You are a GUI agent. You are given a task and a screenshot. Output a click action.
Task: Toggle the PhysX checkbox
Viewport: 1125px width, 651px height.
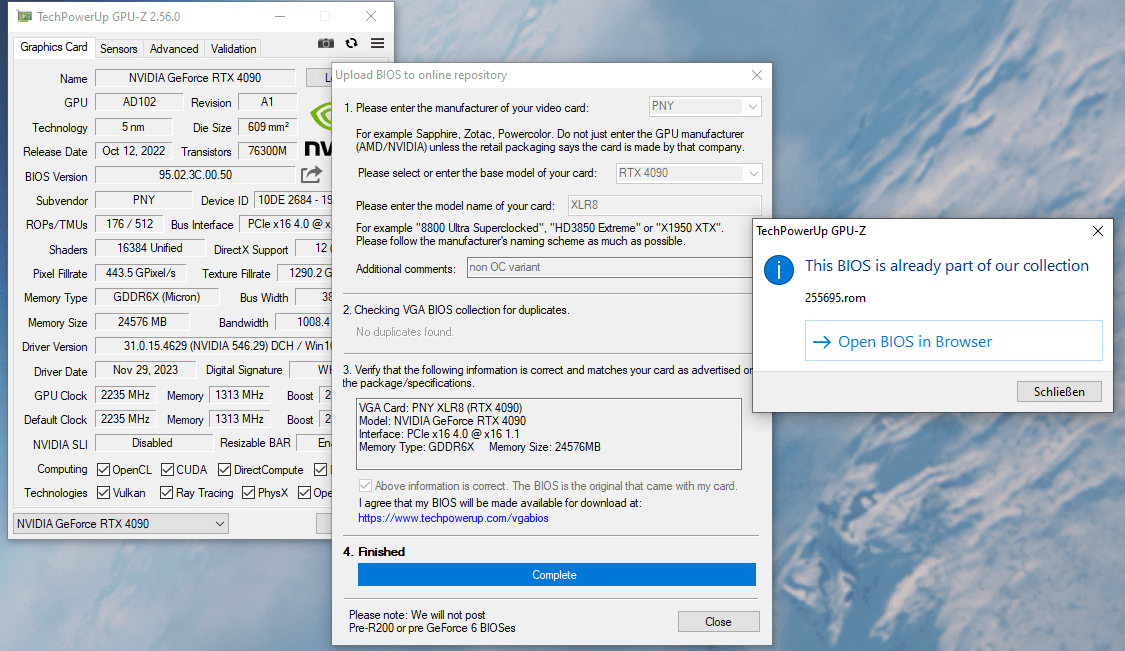coord(248,492)
